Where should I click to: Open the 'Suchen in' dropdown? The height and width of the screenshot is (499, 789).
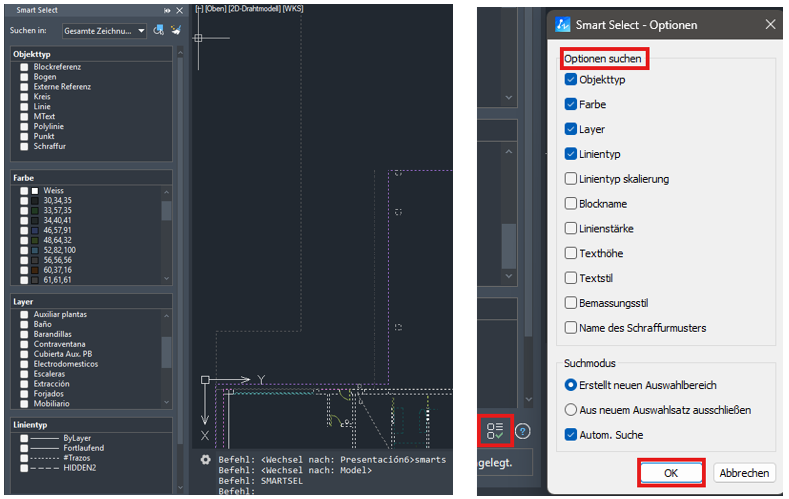pyautogui.click(x=104, y=31)
